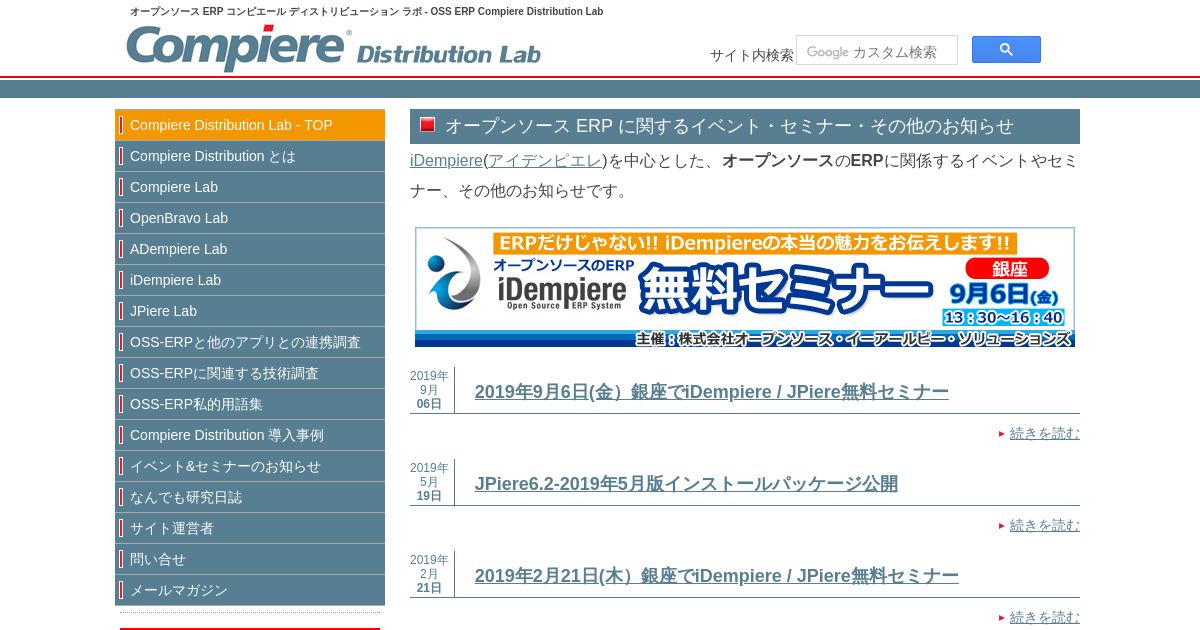Open '2019年2月21日(木) 銀座でiDempiere / JPiere無料セミナー' article
Viewport: 1200px width, 630px height.
(716, 576)
